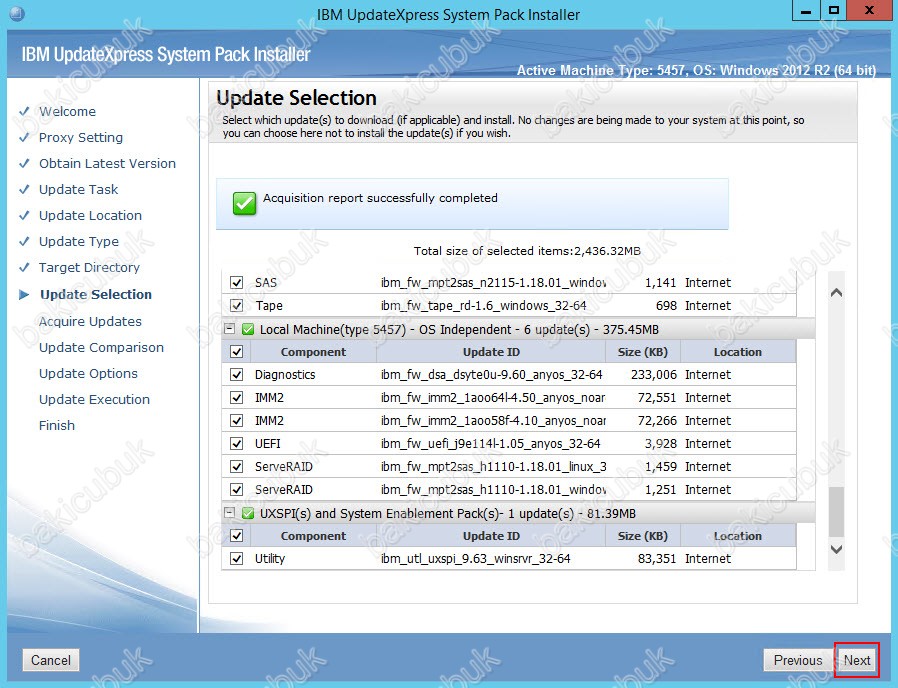Jump to the Update Task step

click(78, 190)
